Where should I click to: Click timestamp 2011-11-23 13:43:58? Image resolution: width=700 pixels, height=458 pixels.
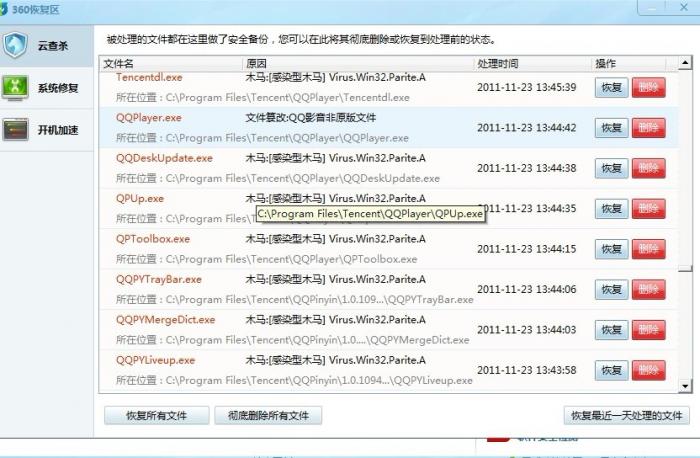tap(526, 371)
